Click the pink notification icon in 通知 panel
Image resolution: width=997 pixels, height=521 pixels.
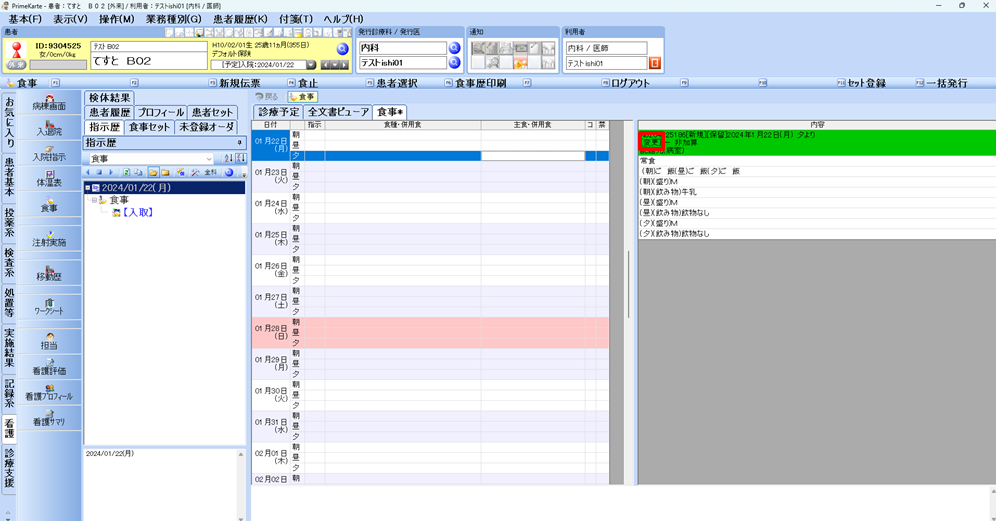(520, 63)
